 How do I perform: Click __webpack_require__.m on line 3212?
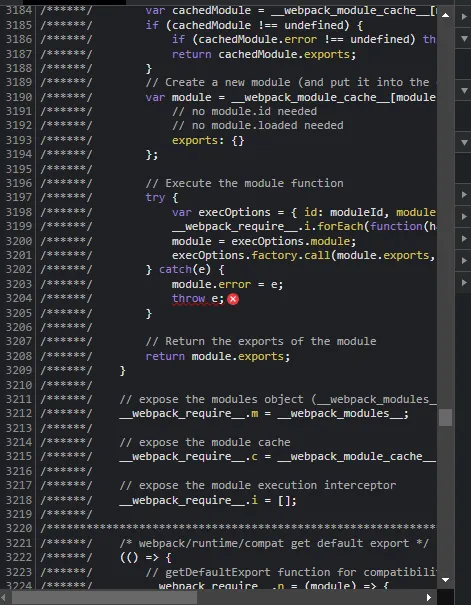[x=189, y=413]
